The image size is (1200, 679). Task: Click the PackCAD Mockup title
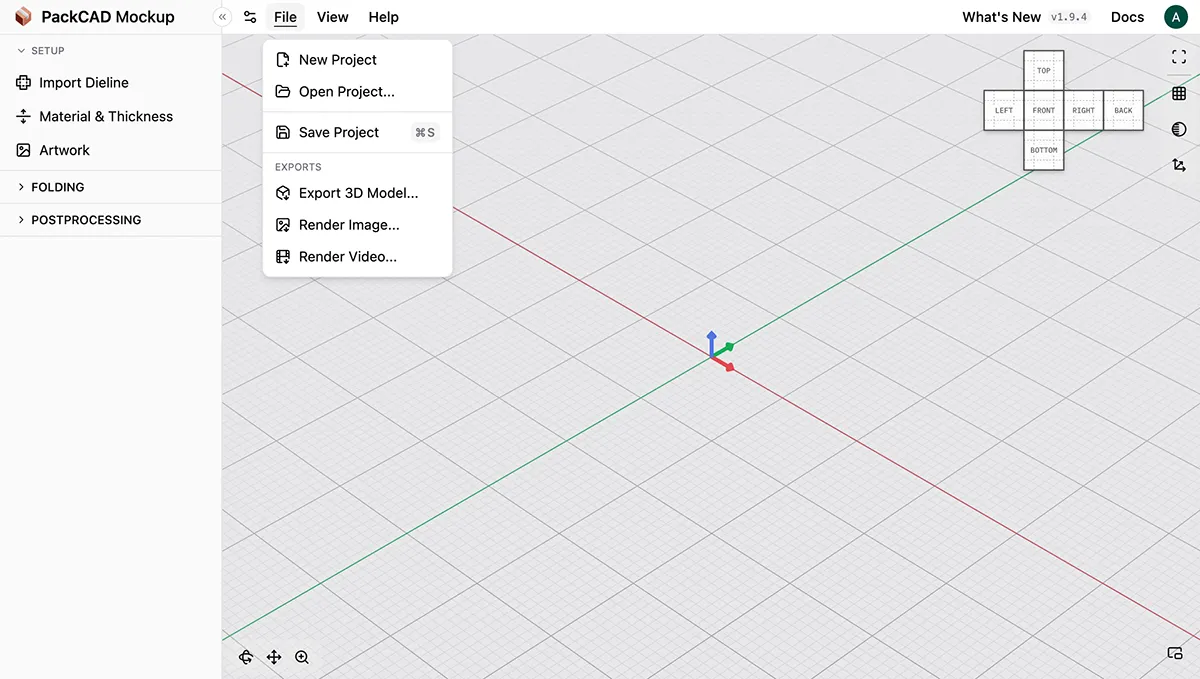tap(108, 17)
